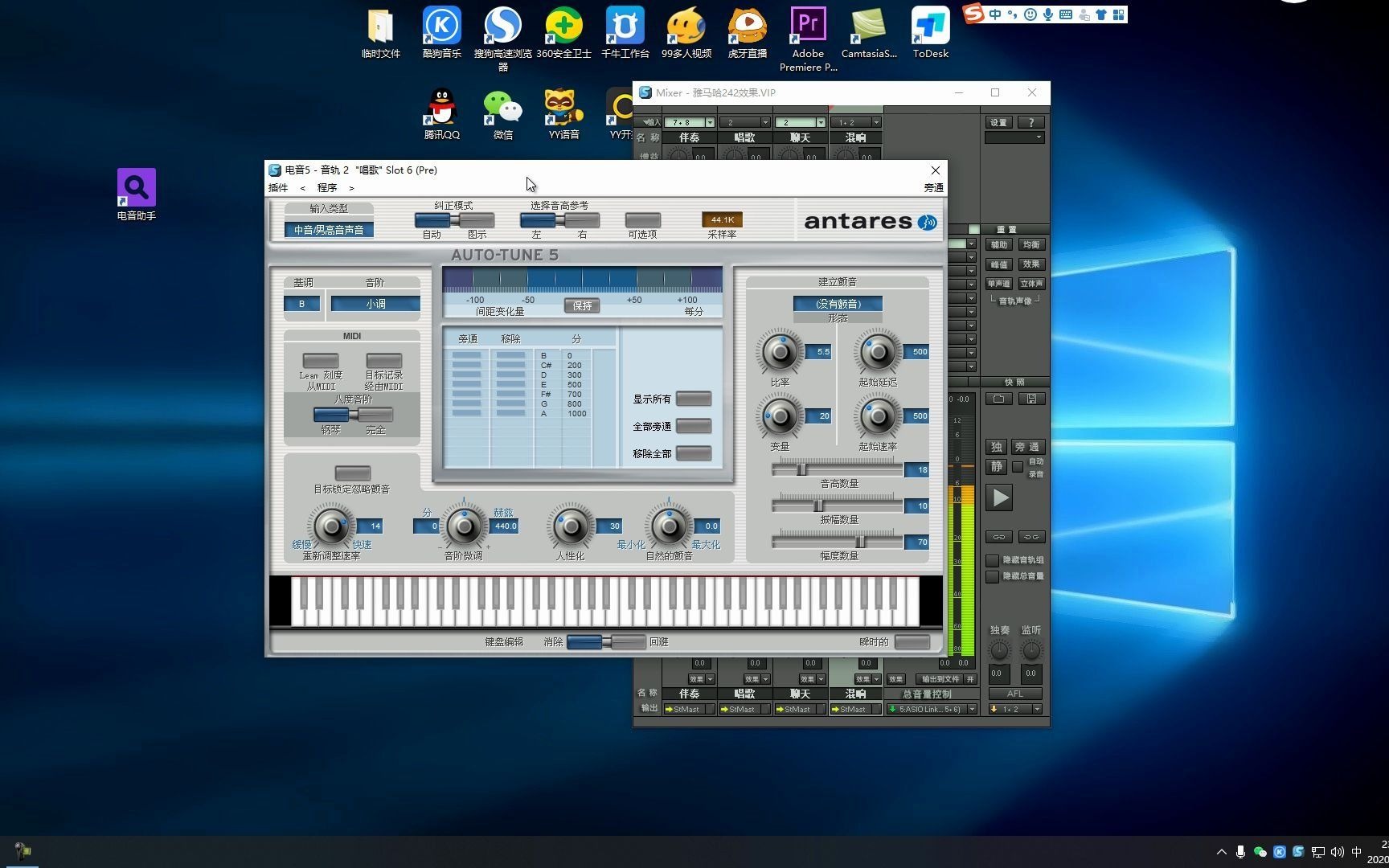Click the 幅度数量 slider
The image size is (1389, 868).
click(837, 542)
